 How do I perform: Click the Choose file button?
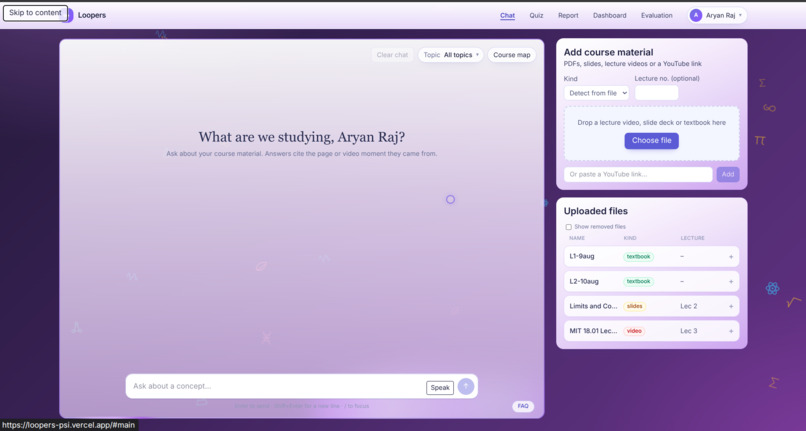[651, 140]
